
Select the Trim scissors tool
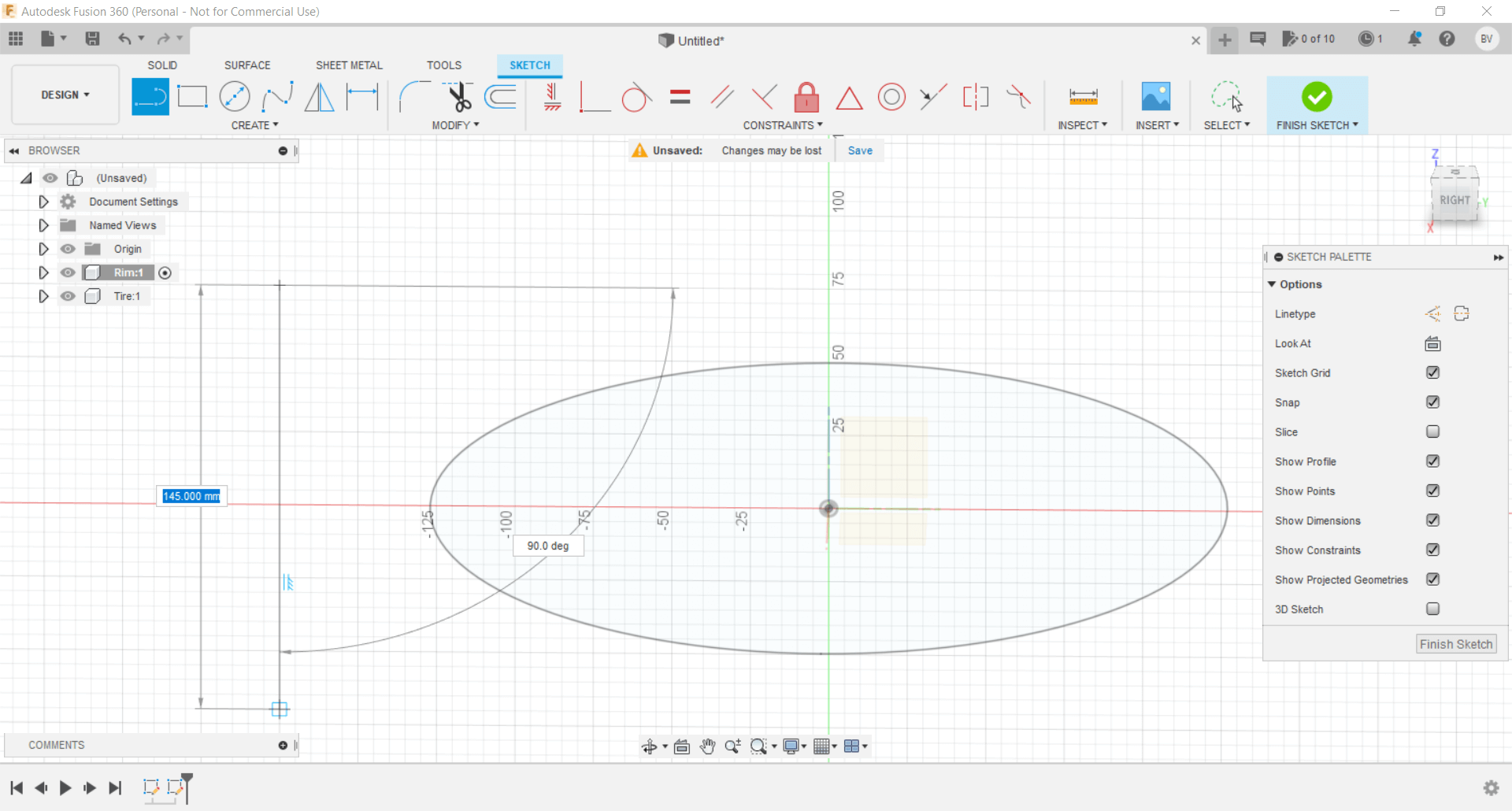[x=459, y=97]
